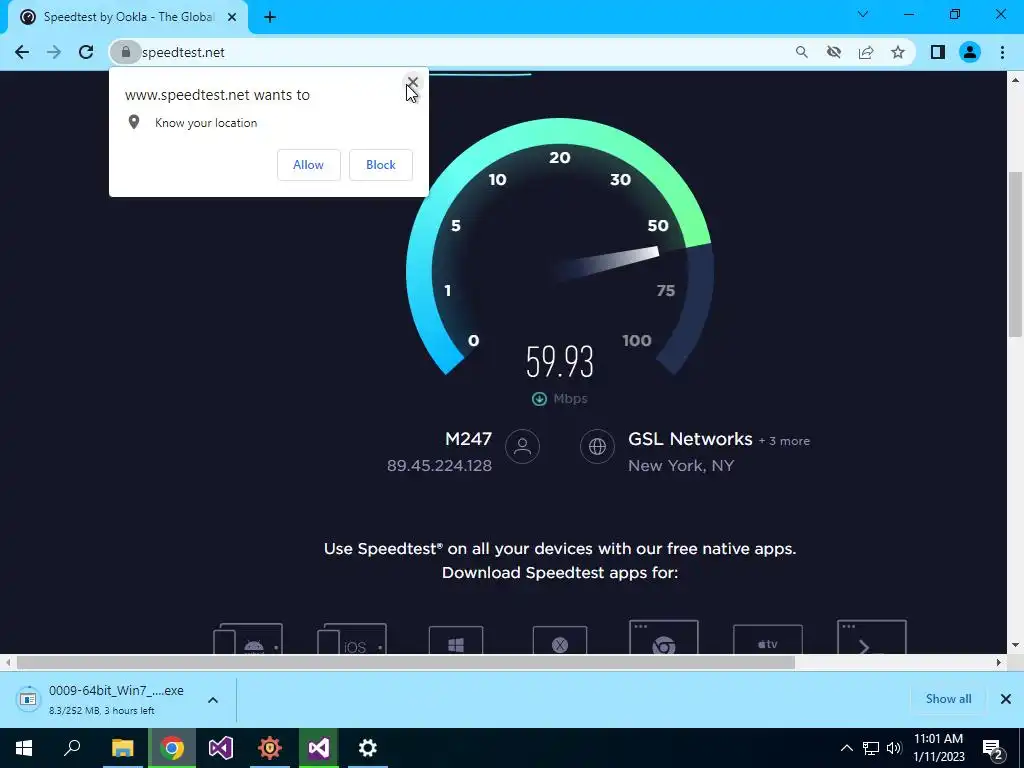The width and height of the screenshot is (1024, 768).
Task: Open the zoom magnifier in address bar
Action: [x=801, y=52]
